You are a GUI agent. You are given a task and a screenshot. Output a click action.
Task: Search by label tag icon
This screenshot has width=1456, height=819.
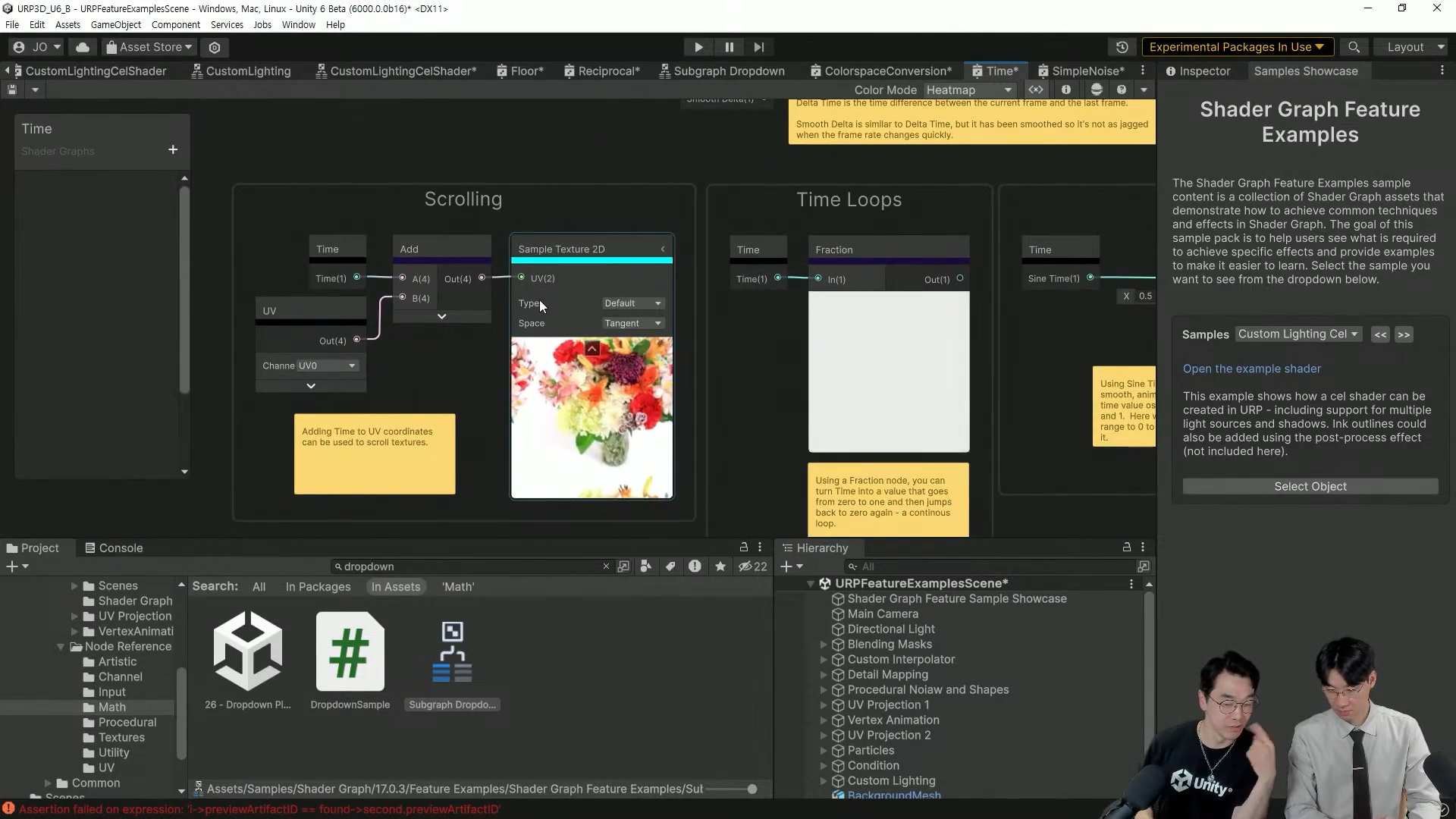point(670,566)
